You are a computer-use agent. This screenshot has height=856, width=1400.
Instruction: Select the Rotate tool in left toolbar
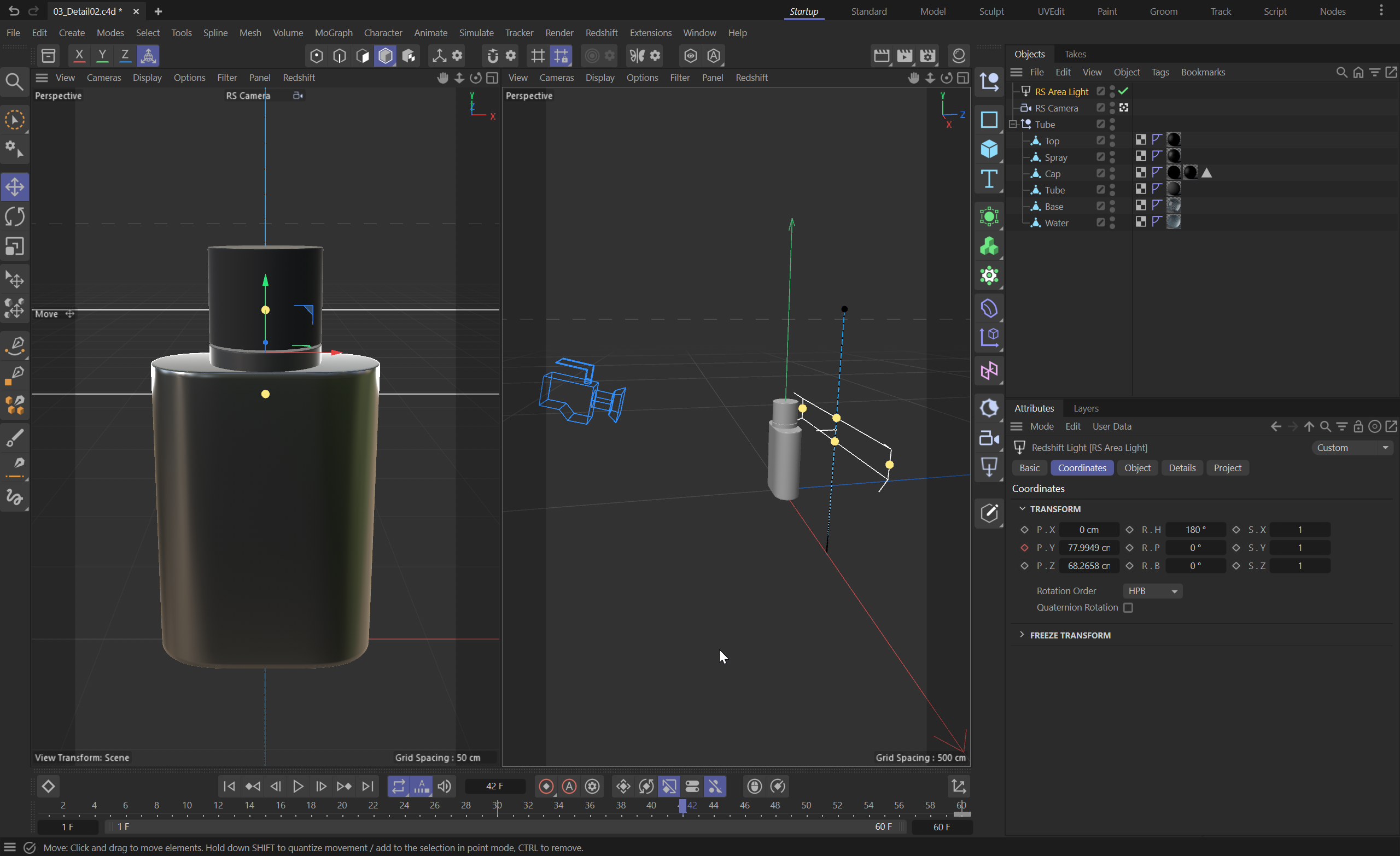(15, 216)
